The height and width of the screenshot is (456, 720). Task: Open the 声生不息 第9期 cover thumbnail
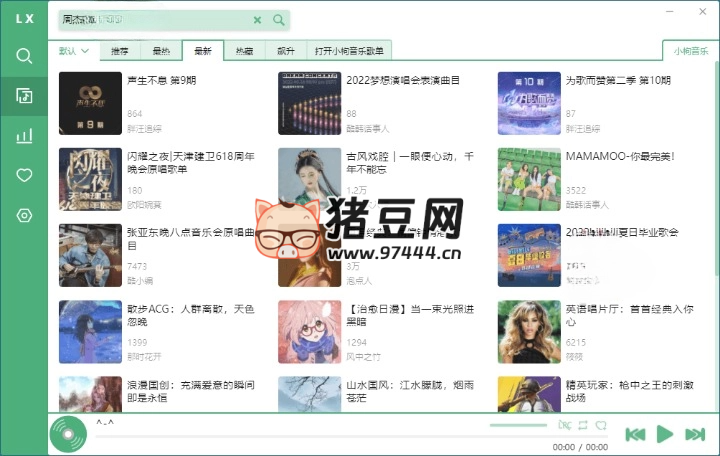[x=90, y=103]
